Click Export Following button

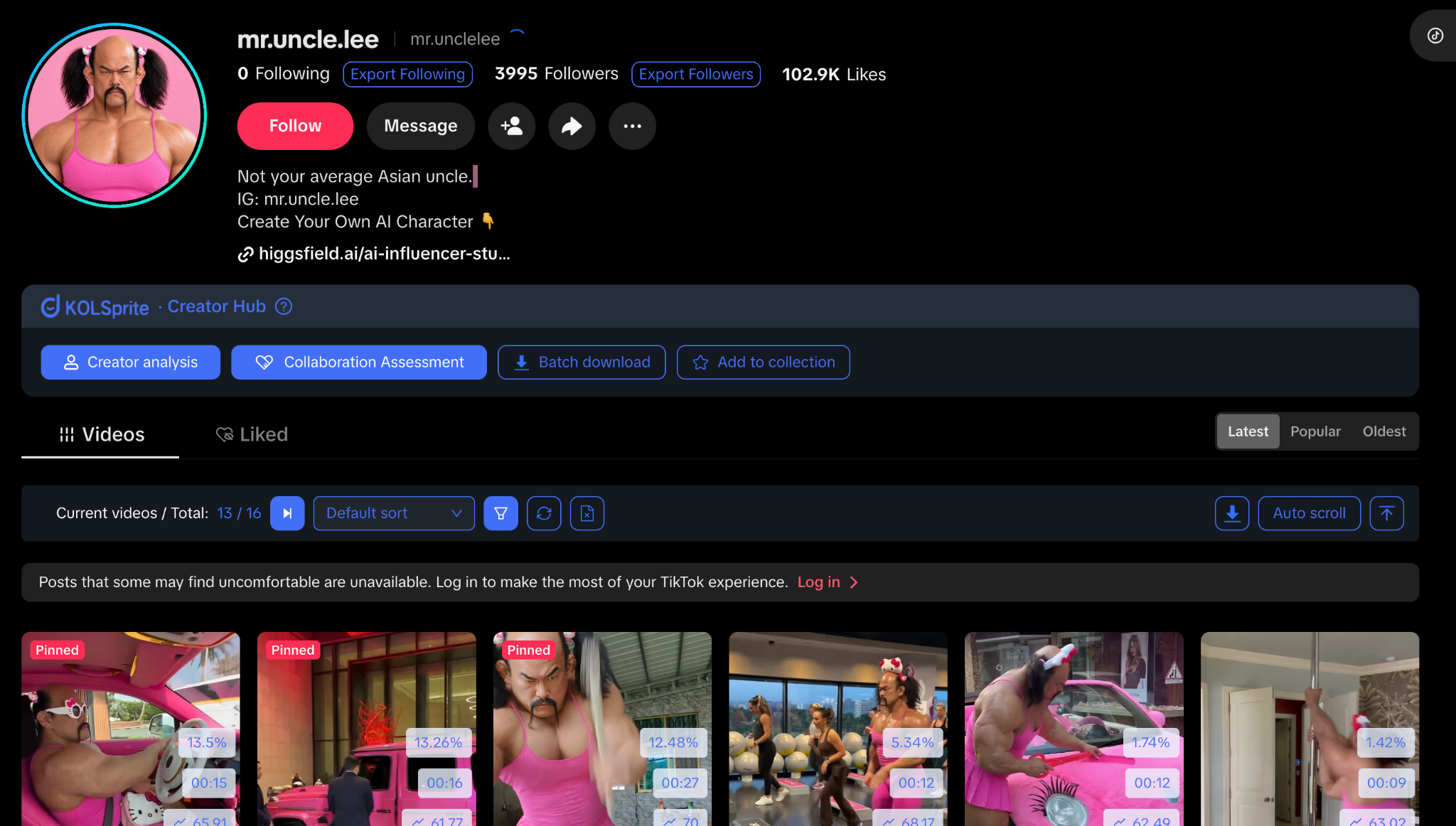click(407, 75)
